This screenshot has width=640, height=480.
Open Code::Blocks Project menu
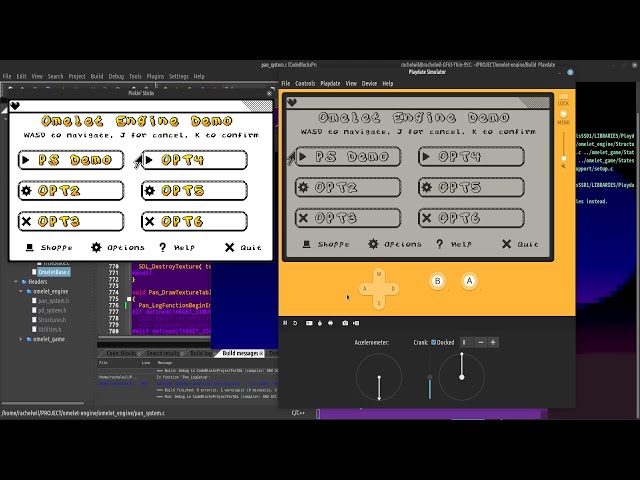tap(77, 76)
